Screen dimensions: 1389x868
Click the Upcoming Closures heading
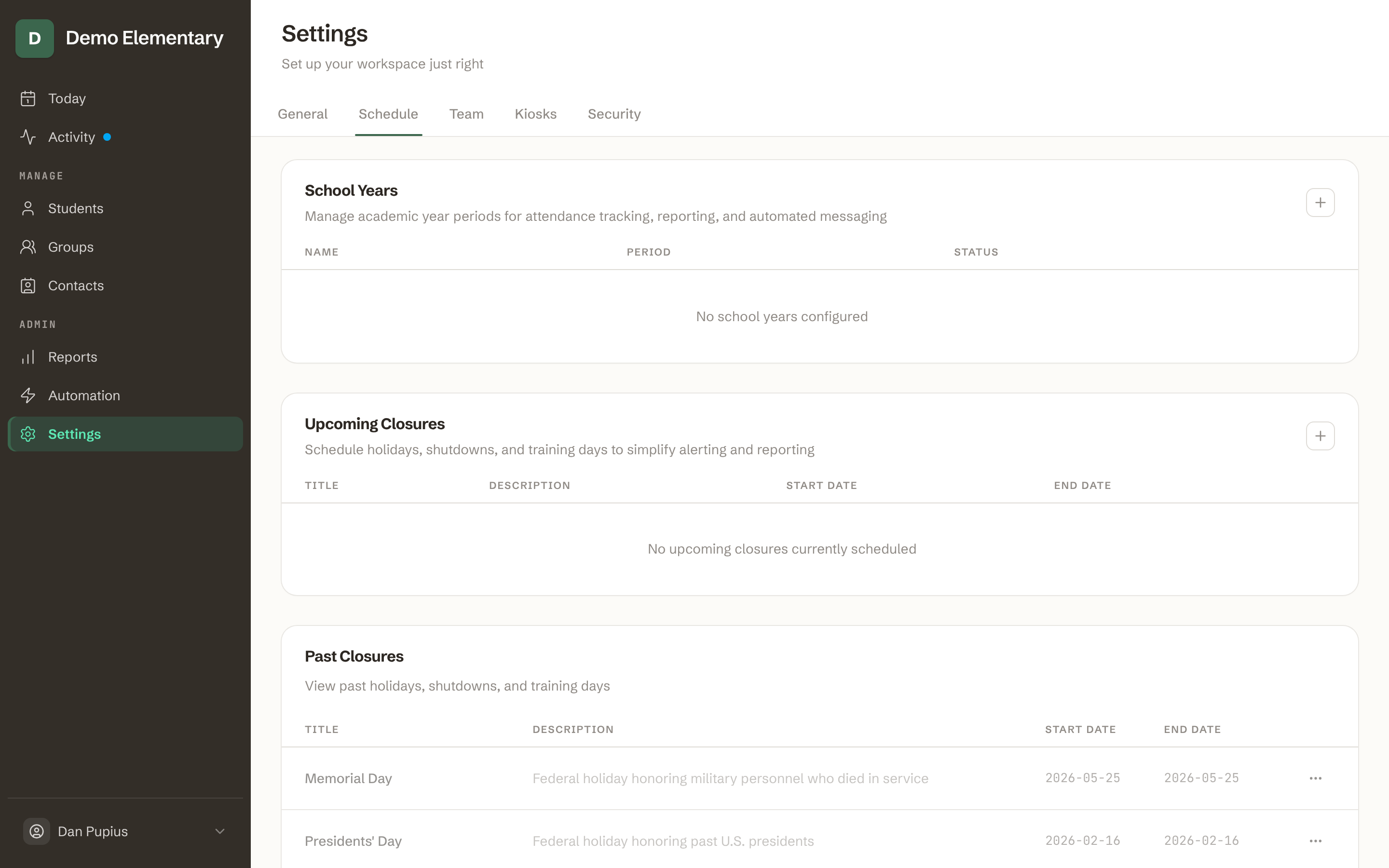[x=375, y=424]
